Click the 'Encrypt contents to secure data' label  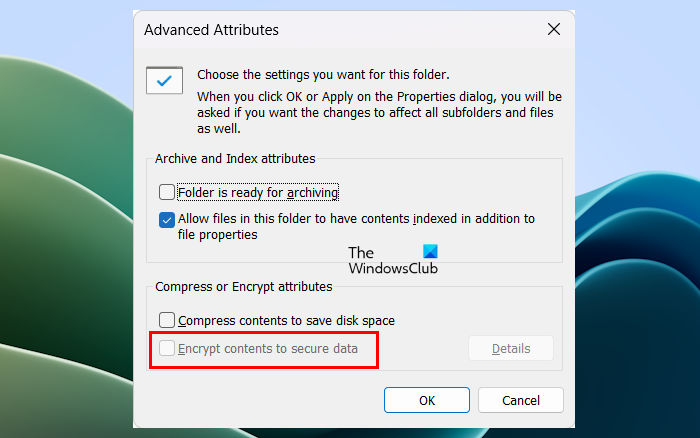[268, 349]
